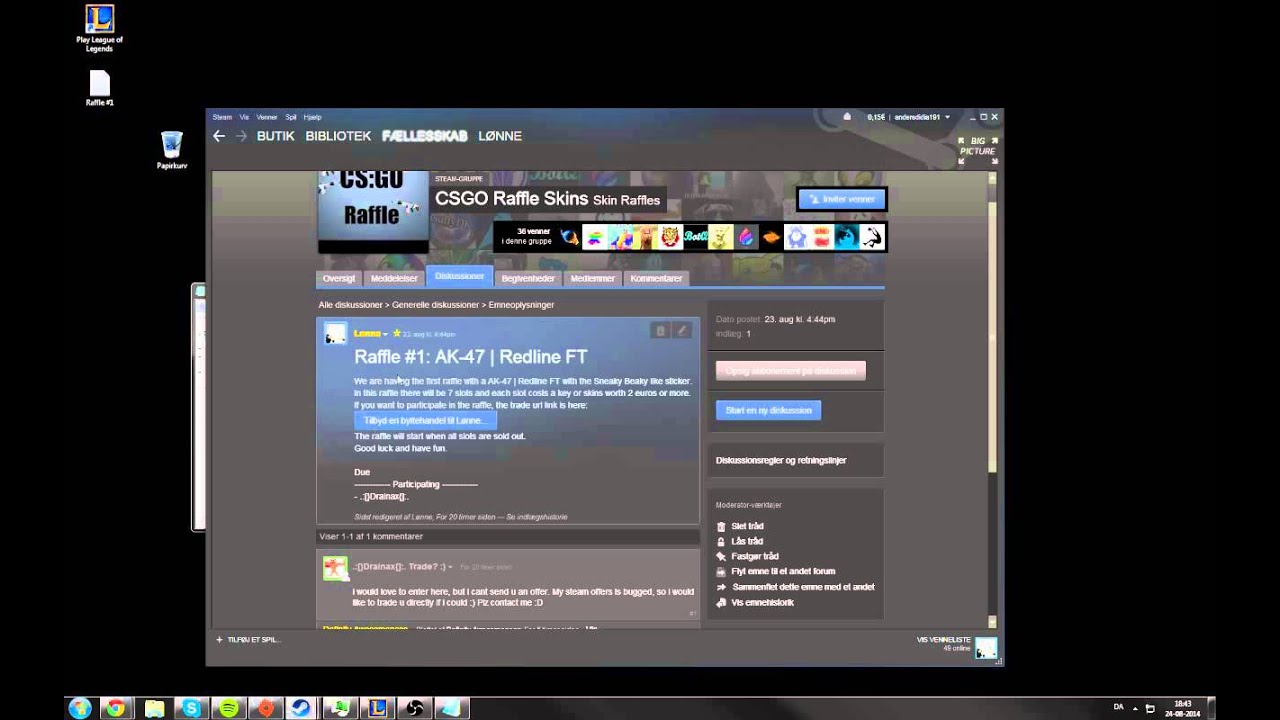The image size is (1280, 720).
Task: Open the Venner menu
Action: pyautogui.click(x=267, y=117)
